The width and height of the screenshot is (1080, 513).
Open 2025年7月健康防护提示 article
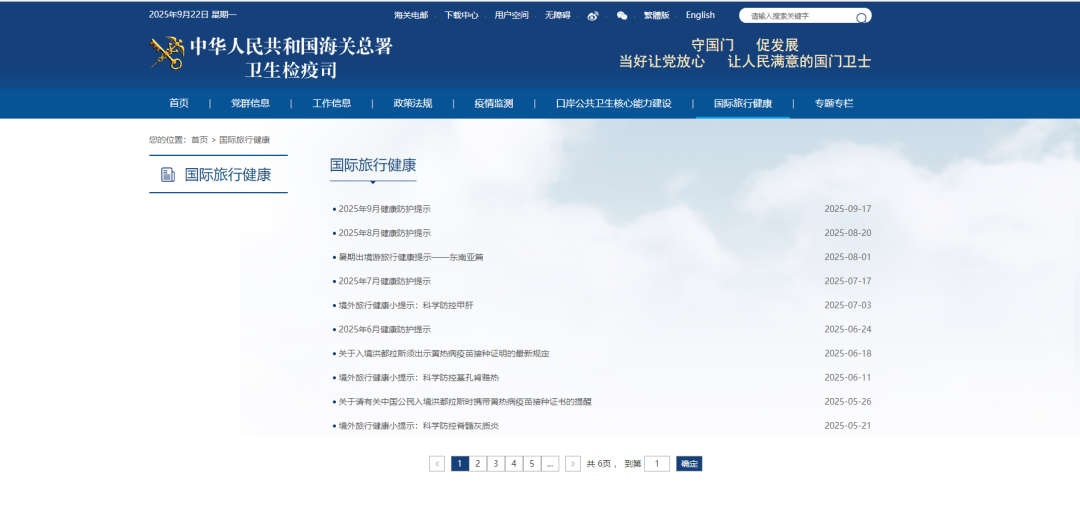[384, 282]
